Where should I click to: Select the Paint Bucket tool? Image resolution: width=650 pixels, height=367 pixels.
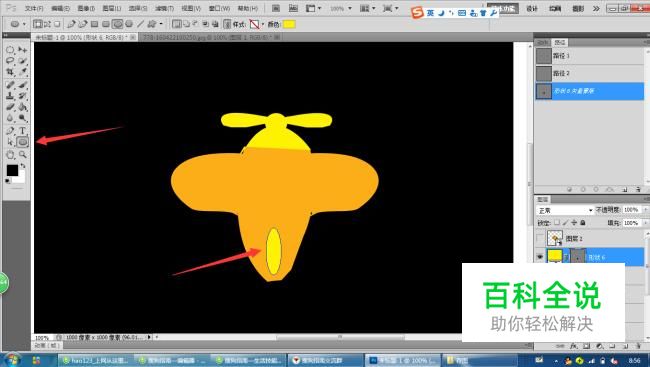coord(23,107)
